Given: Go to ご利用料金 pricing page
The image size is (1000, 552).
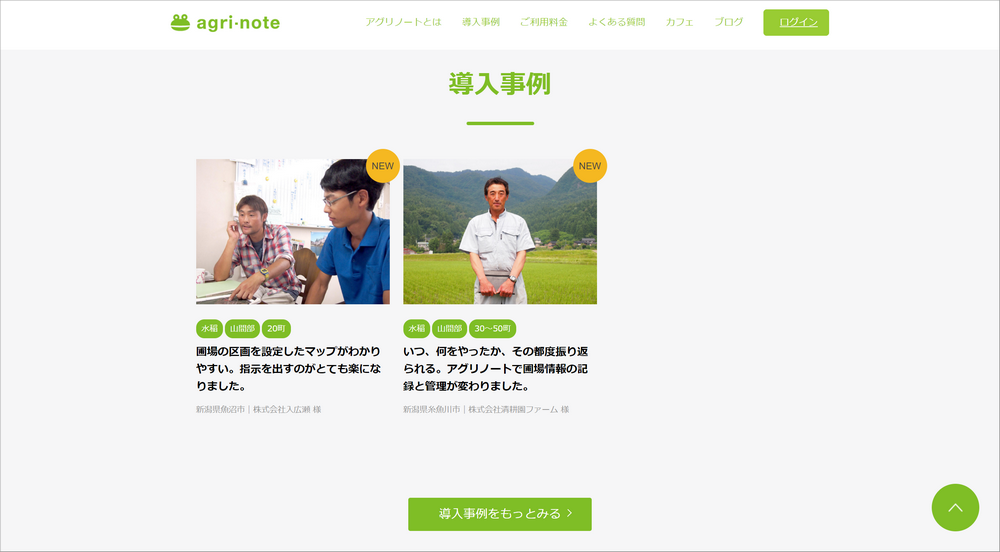Looking at the screenshot, I should 543,22.
